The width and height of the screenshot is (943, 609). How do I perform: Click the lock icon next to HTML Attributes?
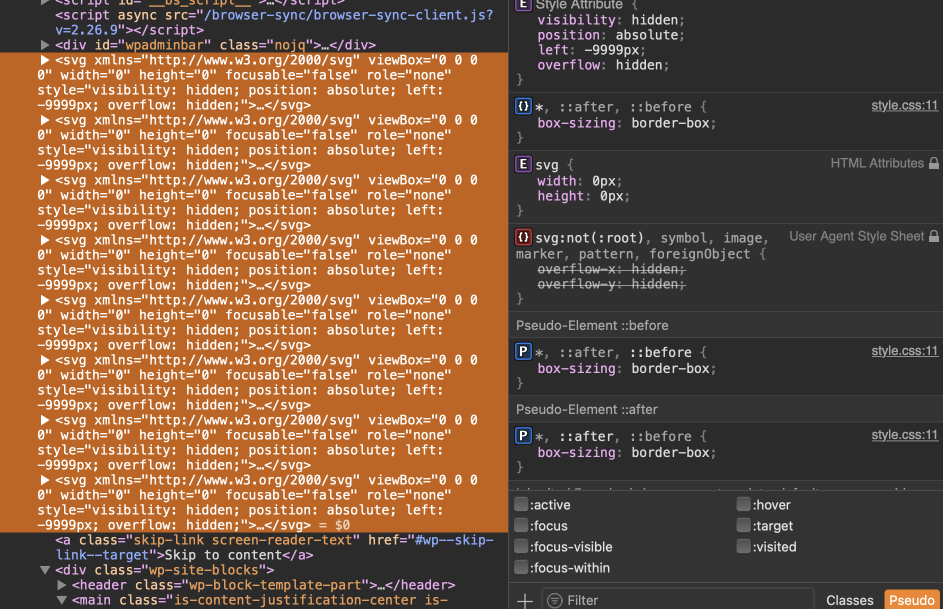click(933, 163)
